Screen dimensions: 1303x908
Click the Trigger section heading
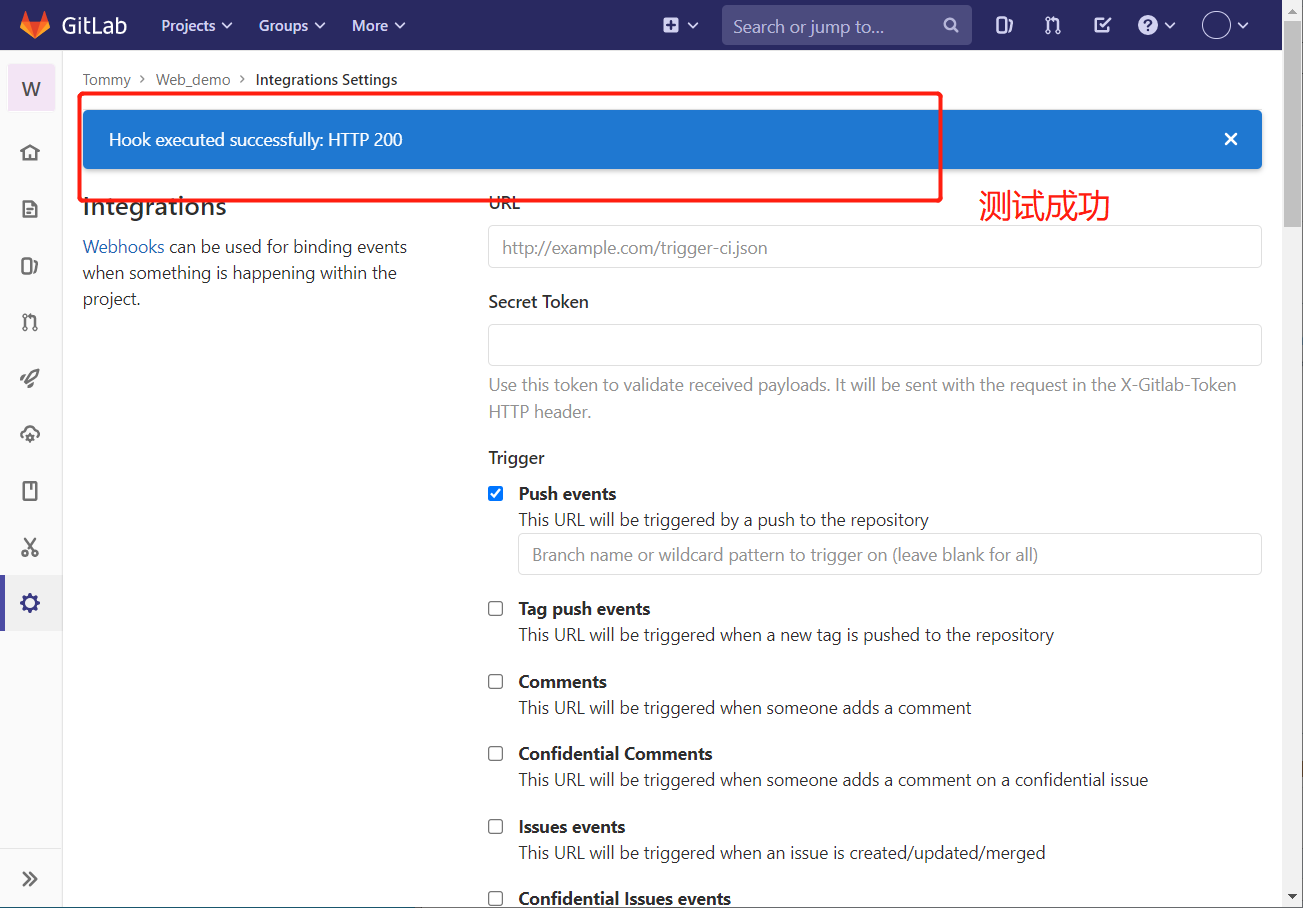pyautogui.click(x=516, y=458)
